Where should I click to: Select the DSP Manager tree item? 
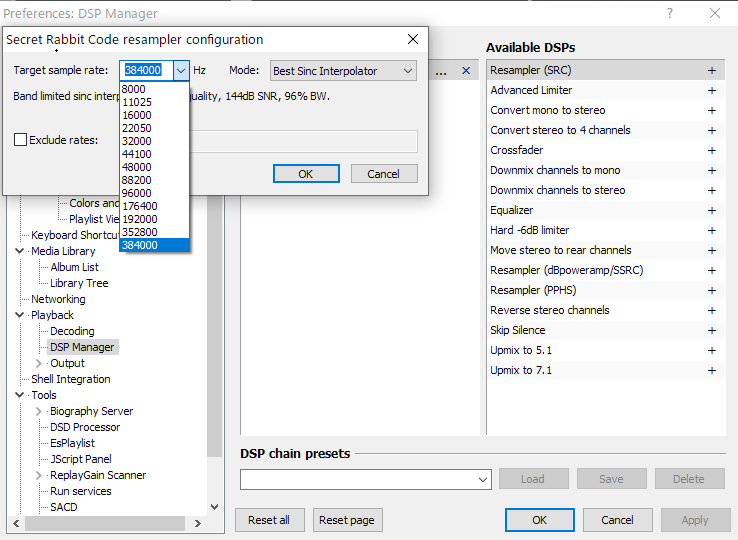[82, 347]
